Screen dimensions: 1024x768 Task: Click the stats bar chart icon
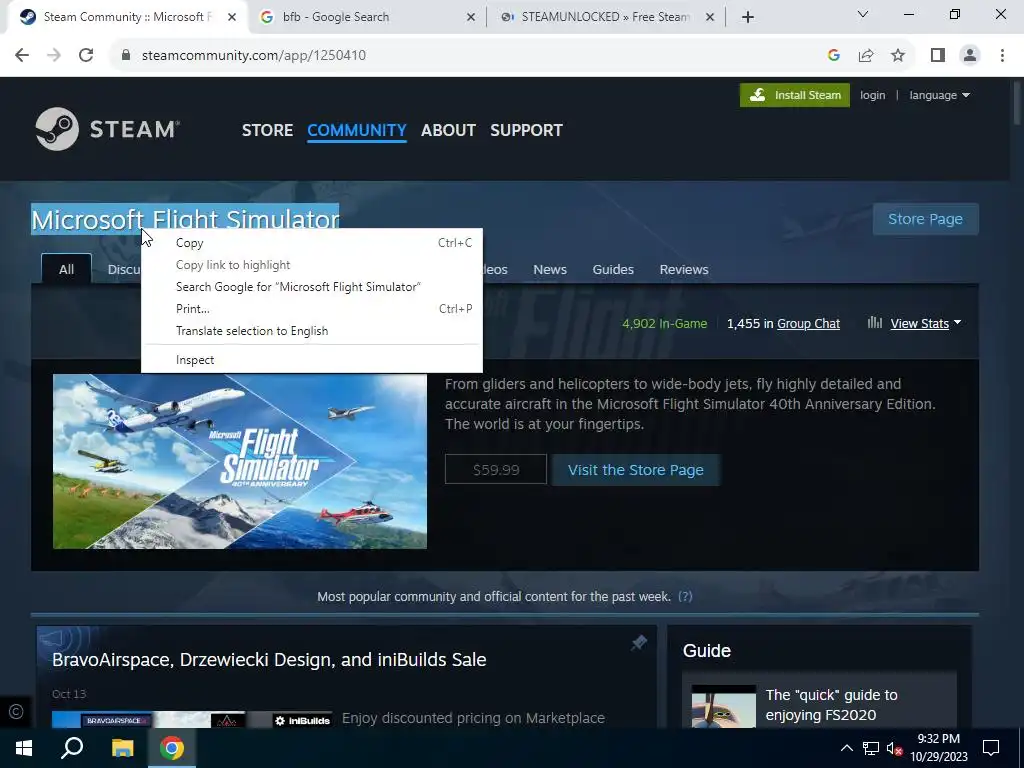coord(874,323)
